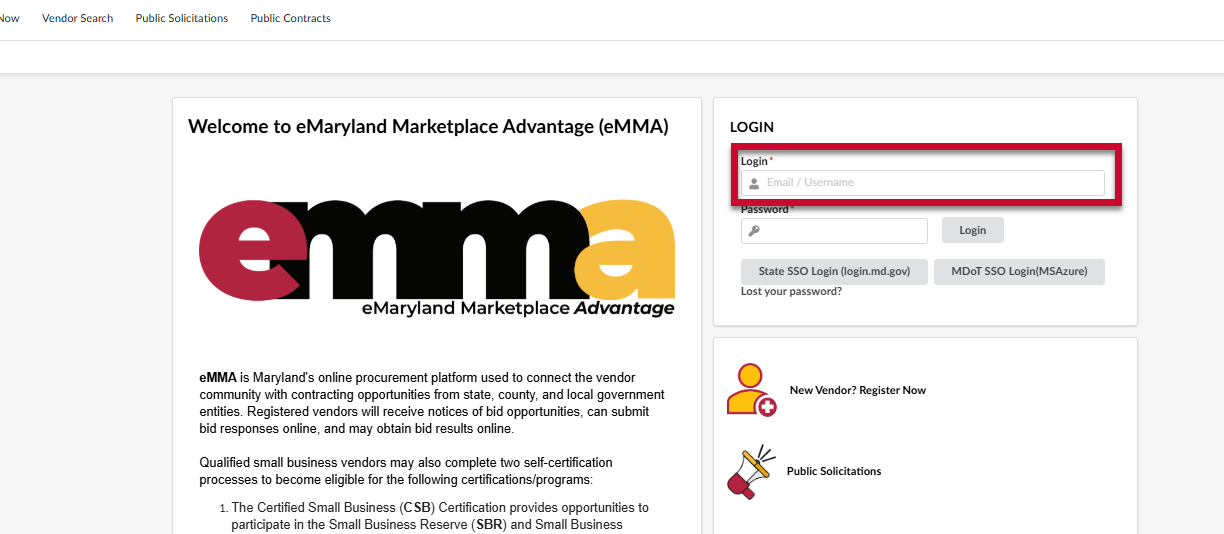This screenshot has width=1224, height=534.
Task: Click MDoT SSO Login(MSAzure) button
Action: point(1019,272)
